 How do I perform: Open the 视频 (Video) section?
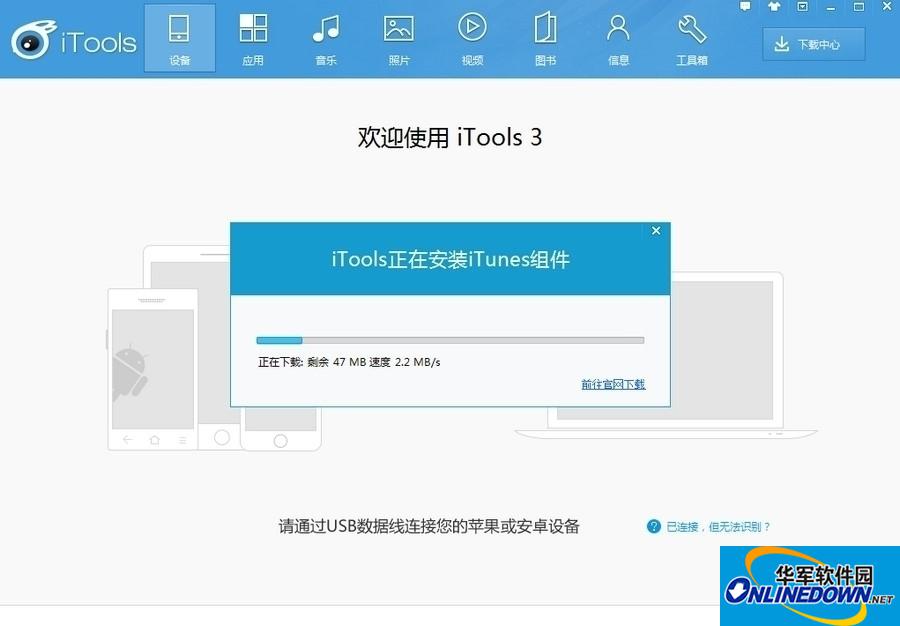point(472,38)
